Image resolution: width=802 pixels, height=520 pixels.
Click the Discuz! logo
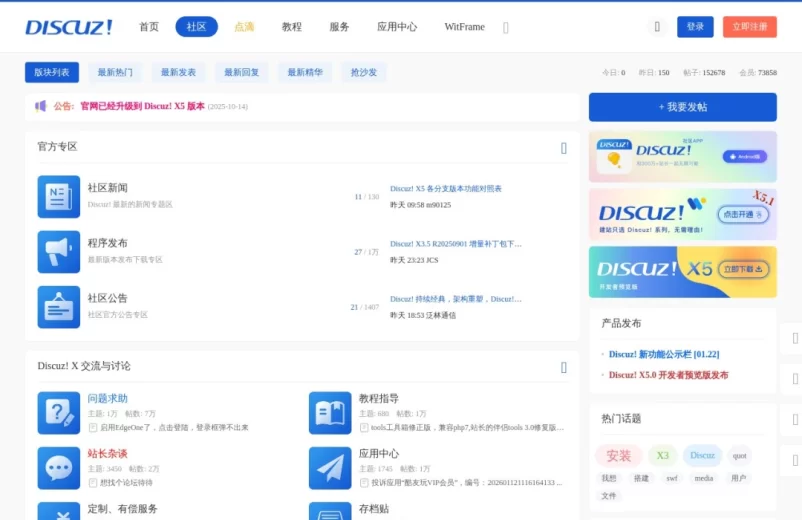click(x=69, y=27)
